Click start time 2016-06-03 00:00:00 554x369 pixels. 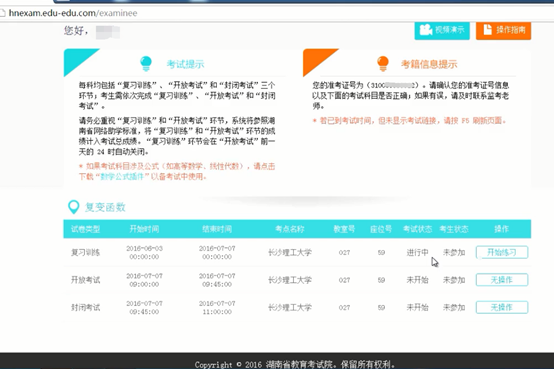144,252
